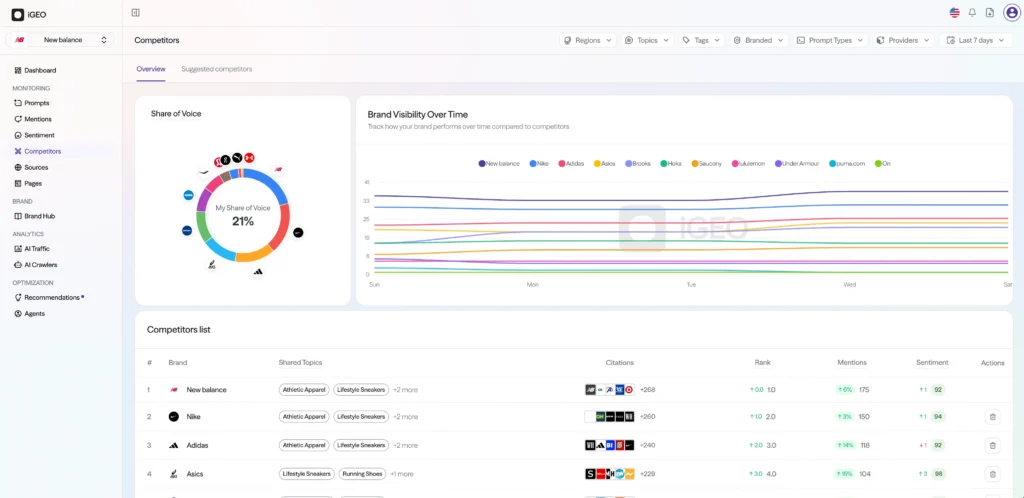Click the Adidas citation source thumbnails
The image size is (1024, 498).
pos(609,445)
